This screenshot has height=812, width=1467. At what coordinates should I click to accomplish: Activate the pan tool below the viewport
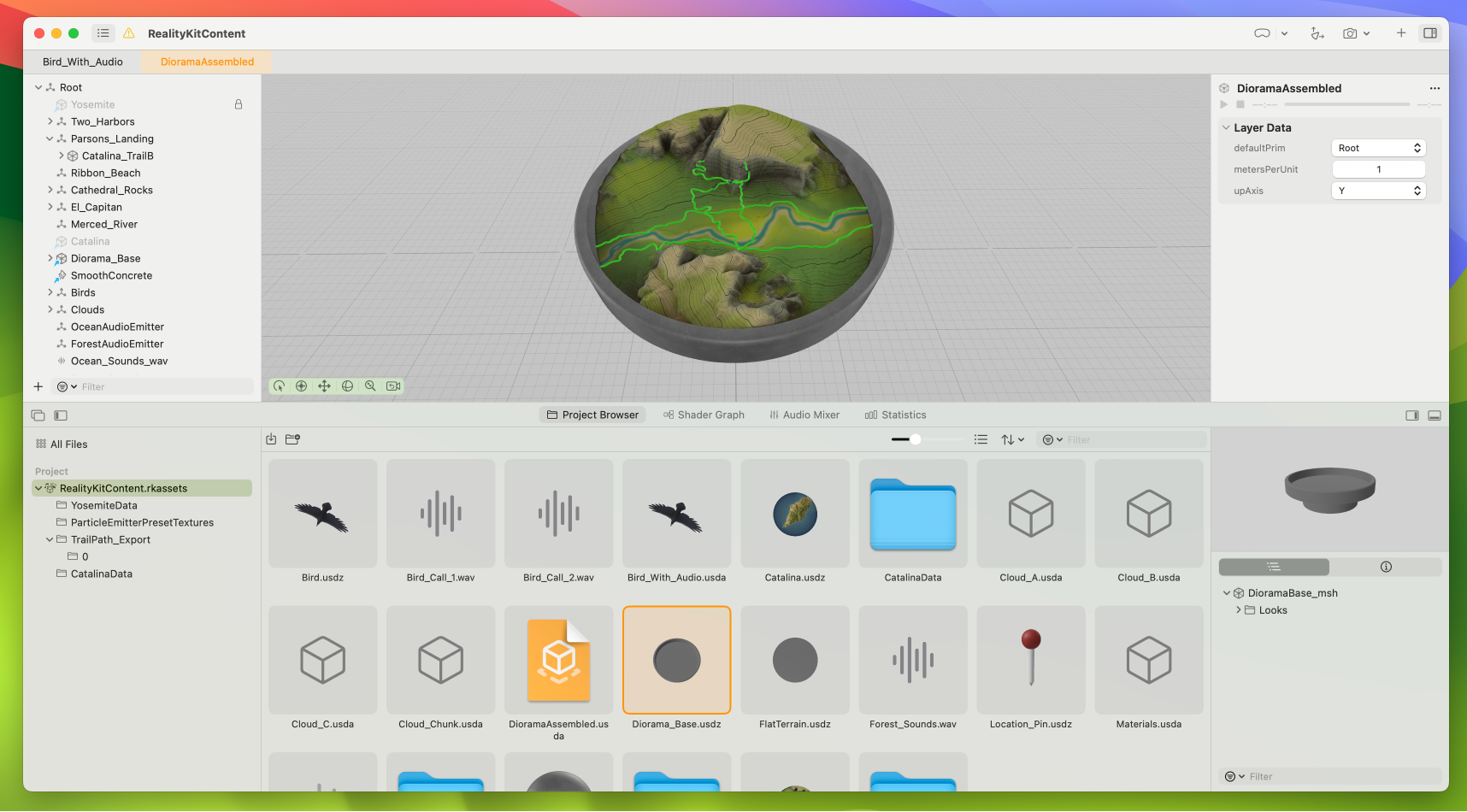point(324,385)
